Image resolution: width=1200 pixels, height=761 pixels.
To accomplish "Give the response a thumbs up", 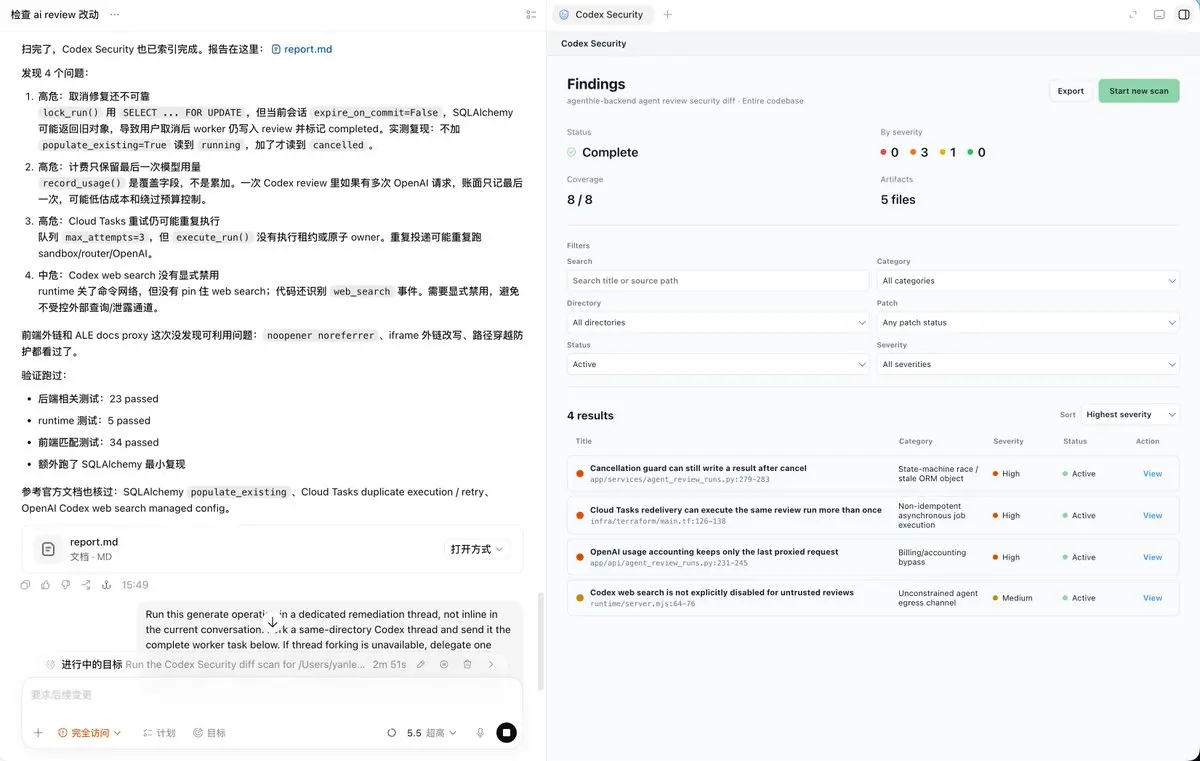I will click(x=46, y=585).
